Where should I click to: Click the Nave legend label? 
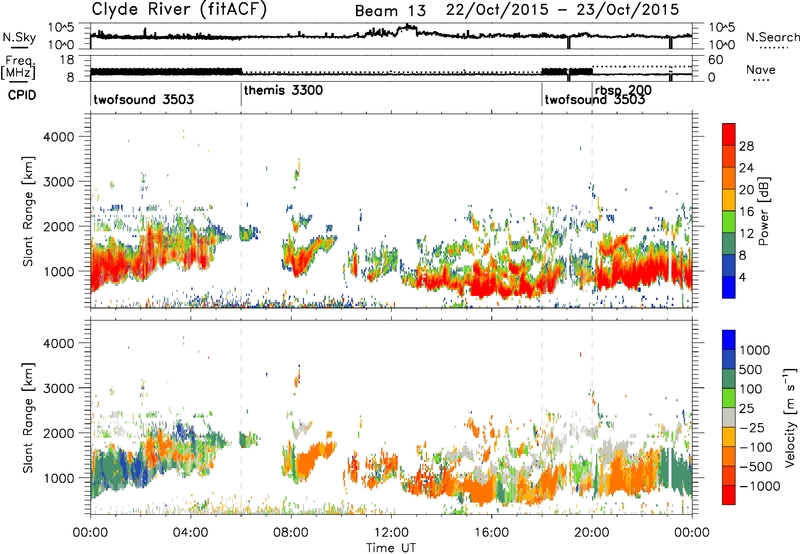coord(761,70)
